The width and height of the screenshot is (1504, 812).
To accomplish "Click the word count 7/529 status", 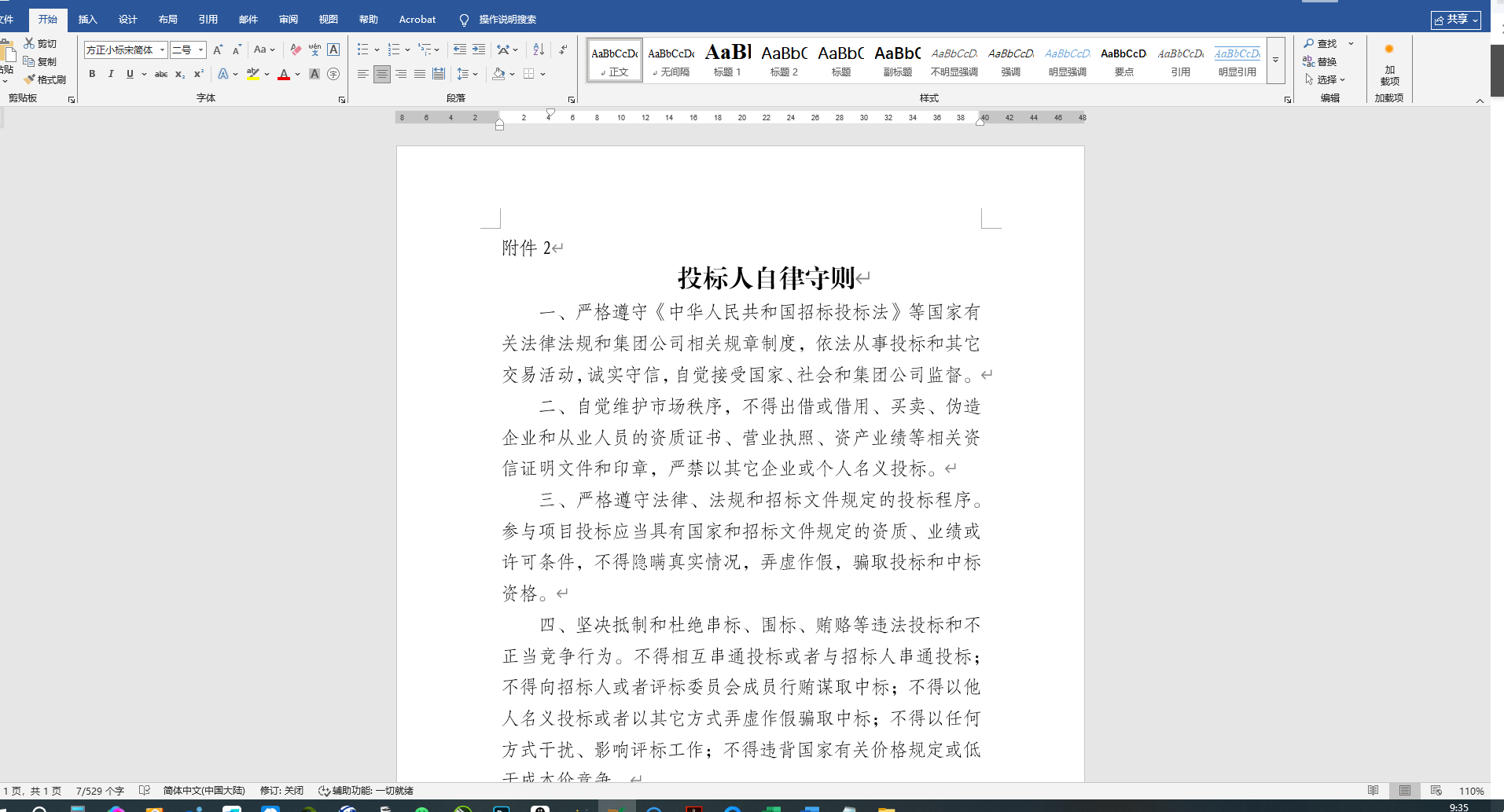I will (100, 791).
